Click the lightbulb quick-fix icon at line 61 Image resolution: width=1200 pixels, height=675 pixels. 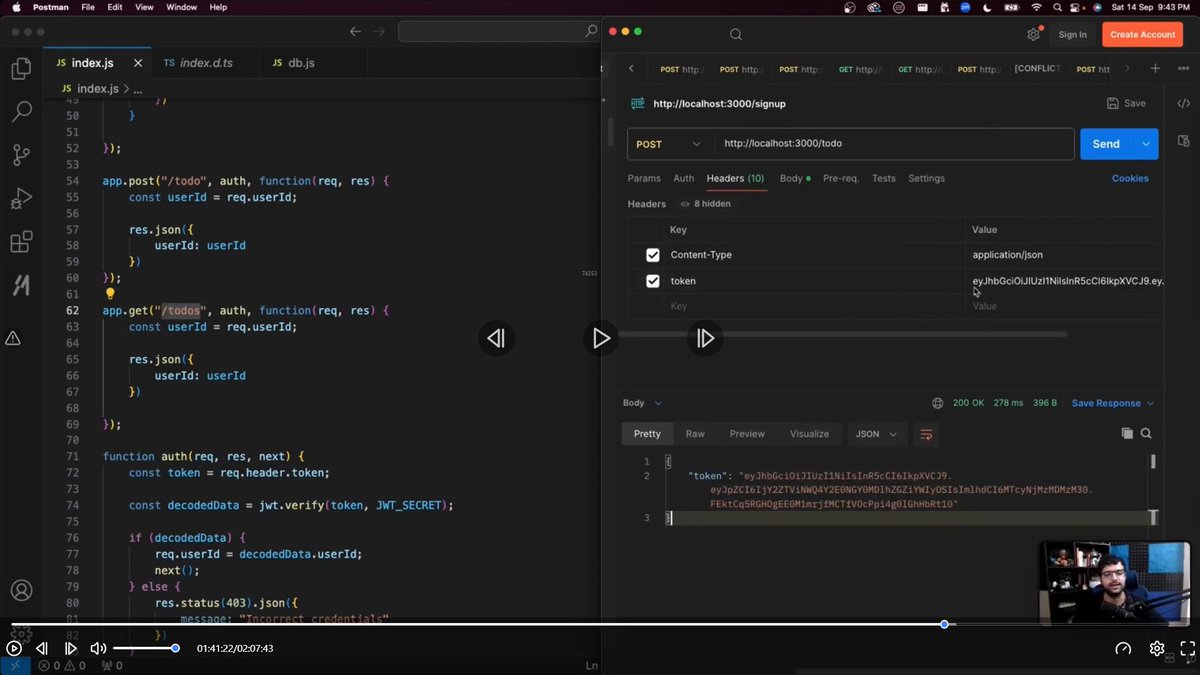pos(110,294)
